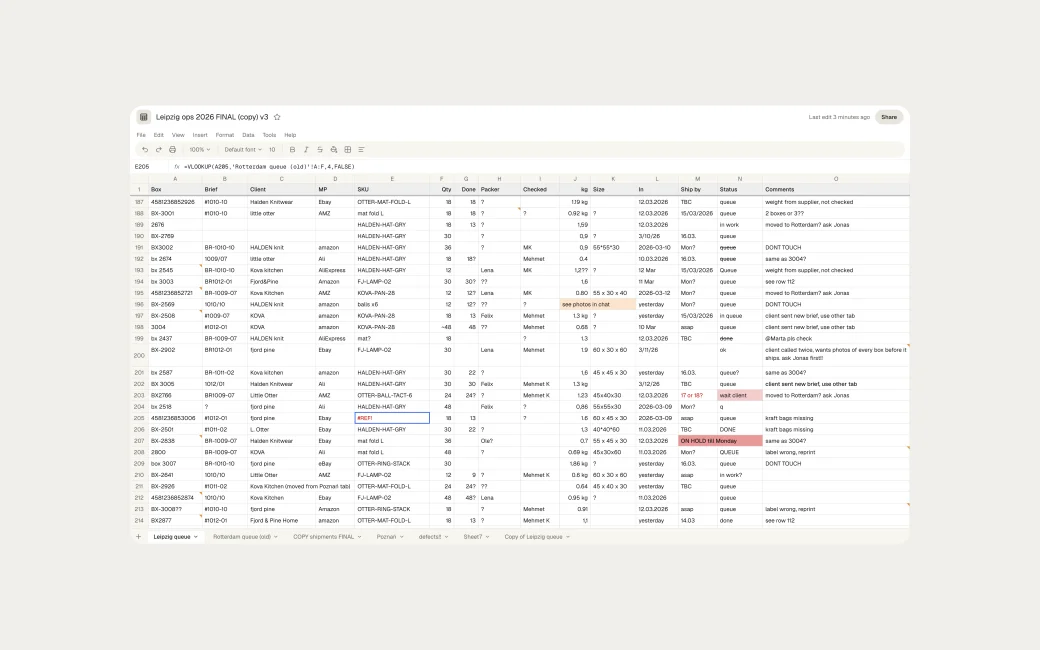The width and height of the screenshot is (1040, 650).
Task: Click the 'BX-3008??' box cell
Action: click(x=175, y=509)
